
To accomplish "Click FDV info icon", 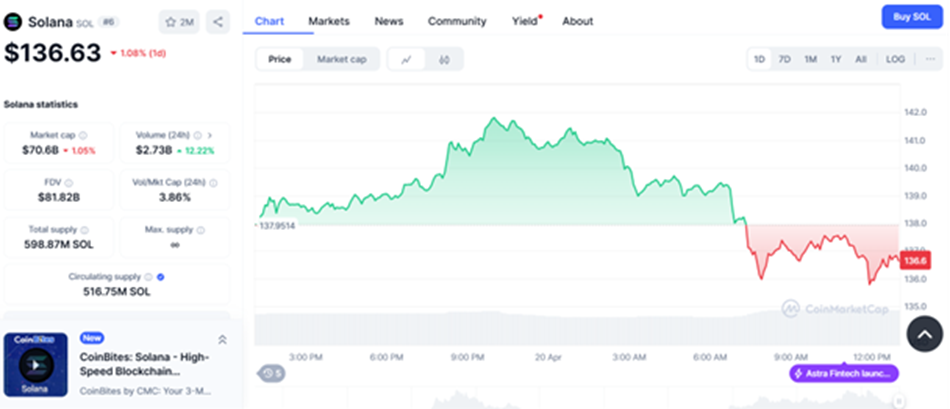I will click(68, 182).
